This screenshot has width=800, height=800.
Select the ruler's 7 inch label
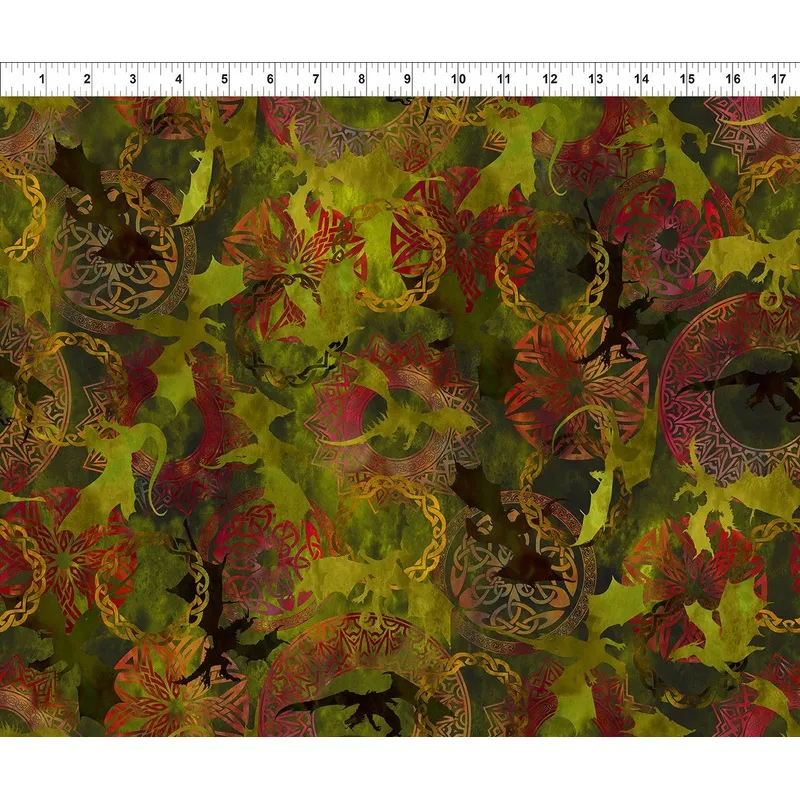[316, 79]
